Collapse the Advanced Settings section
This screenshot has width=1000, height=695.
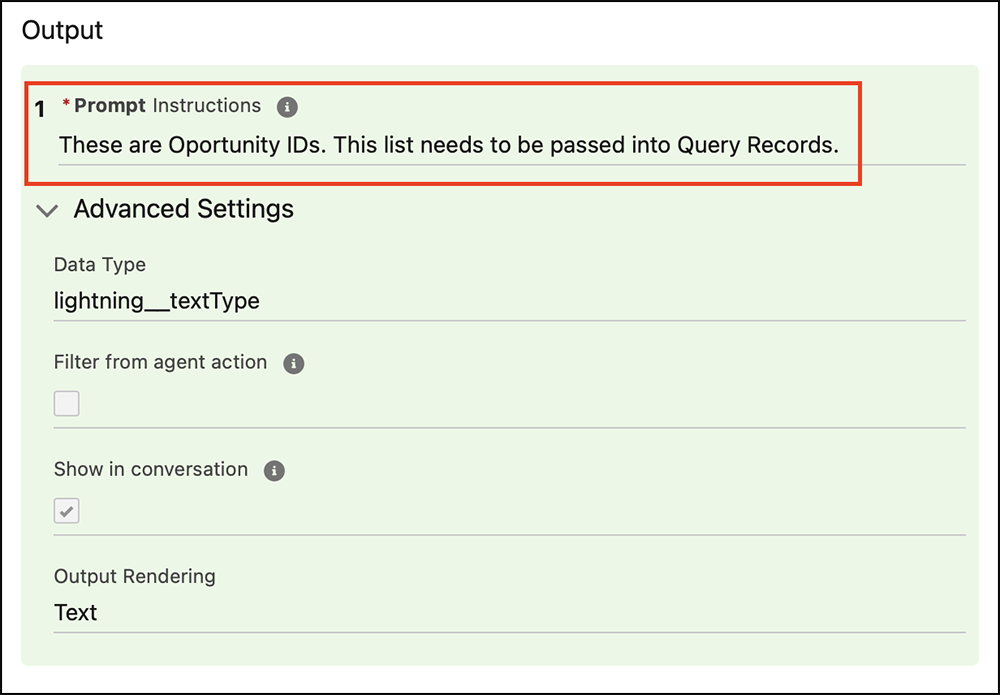pyautogui.click(x=47, y=210)
